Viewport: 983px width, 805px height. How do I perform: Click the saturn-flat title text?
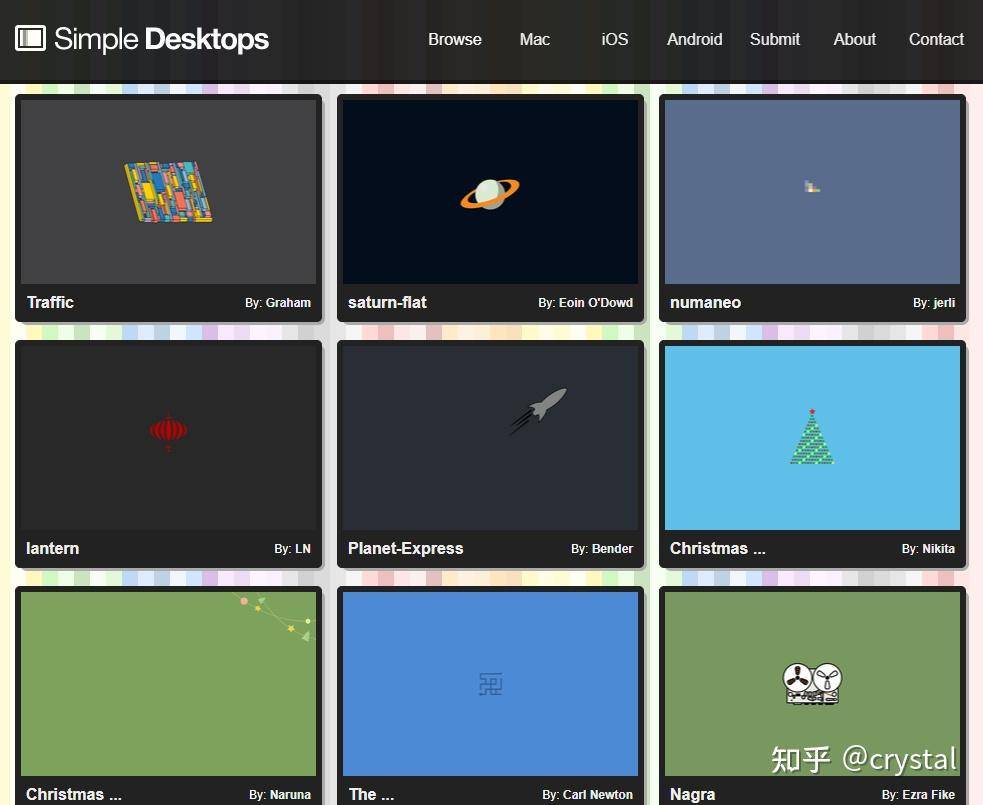pyautogui.click(x=387, y=302)
